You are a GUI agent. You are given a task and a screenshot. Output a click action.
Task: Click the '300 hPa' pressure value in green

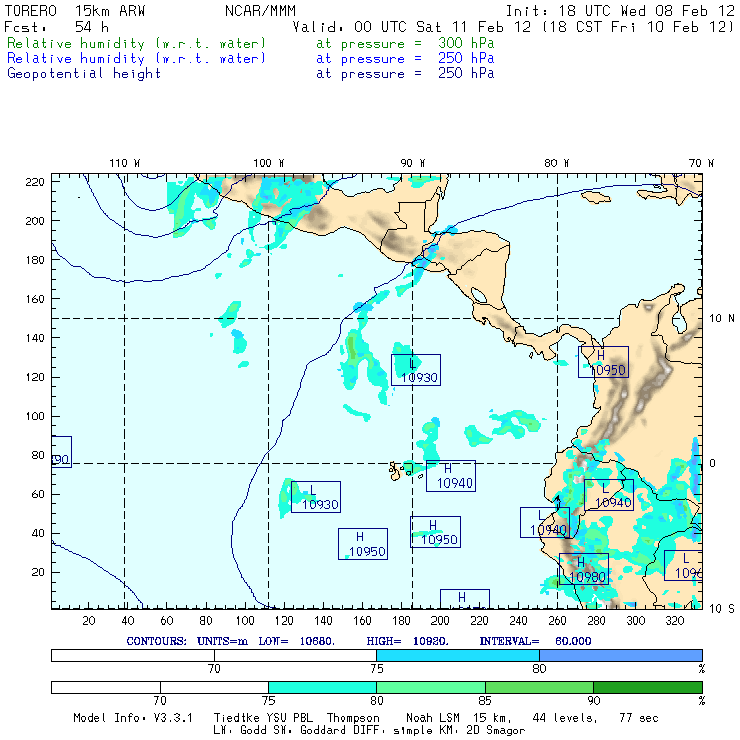pos(466,43)
